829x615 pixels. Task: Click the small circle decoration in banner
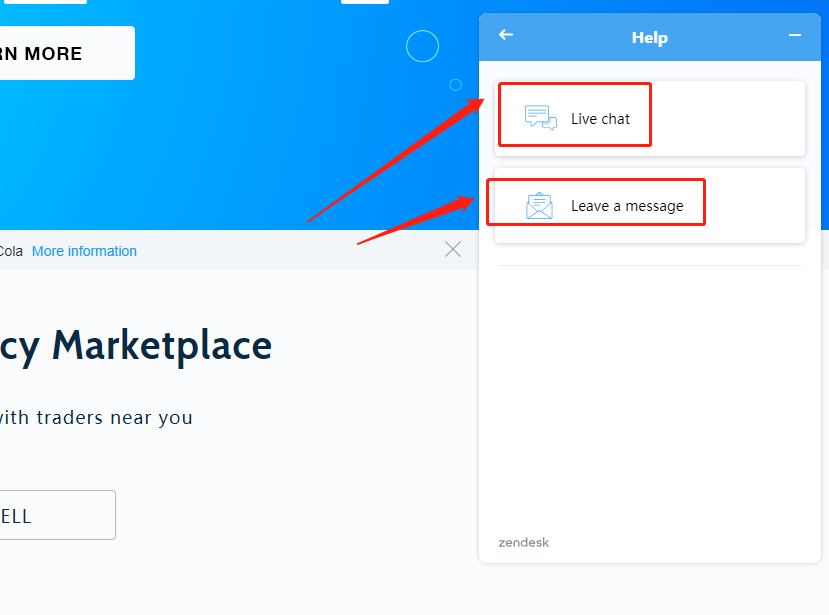(x=456, y=85)
